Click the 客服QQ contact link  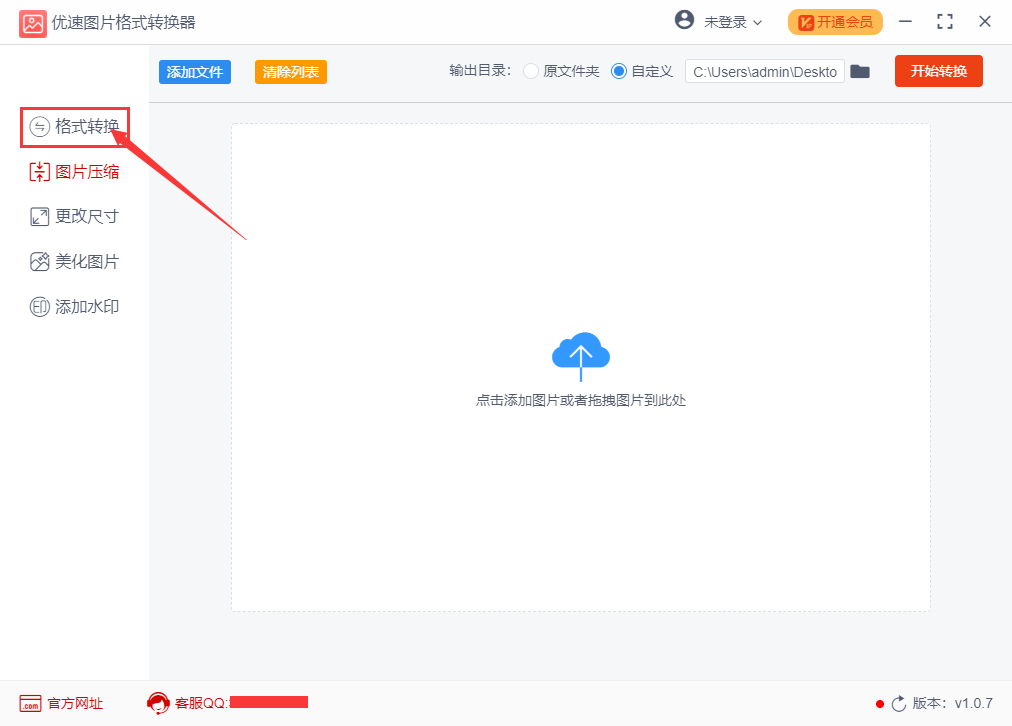coord(200,703)
